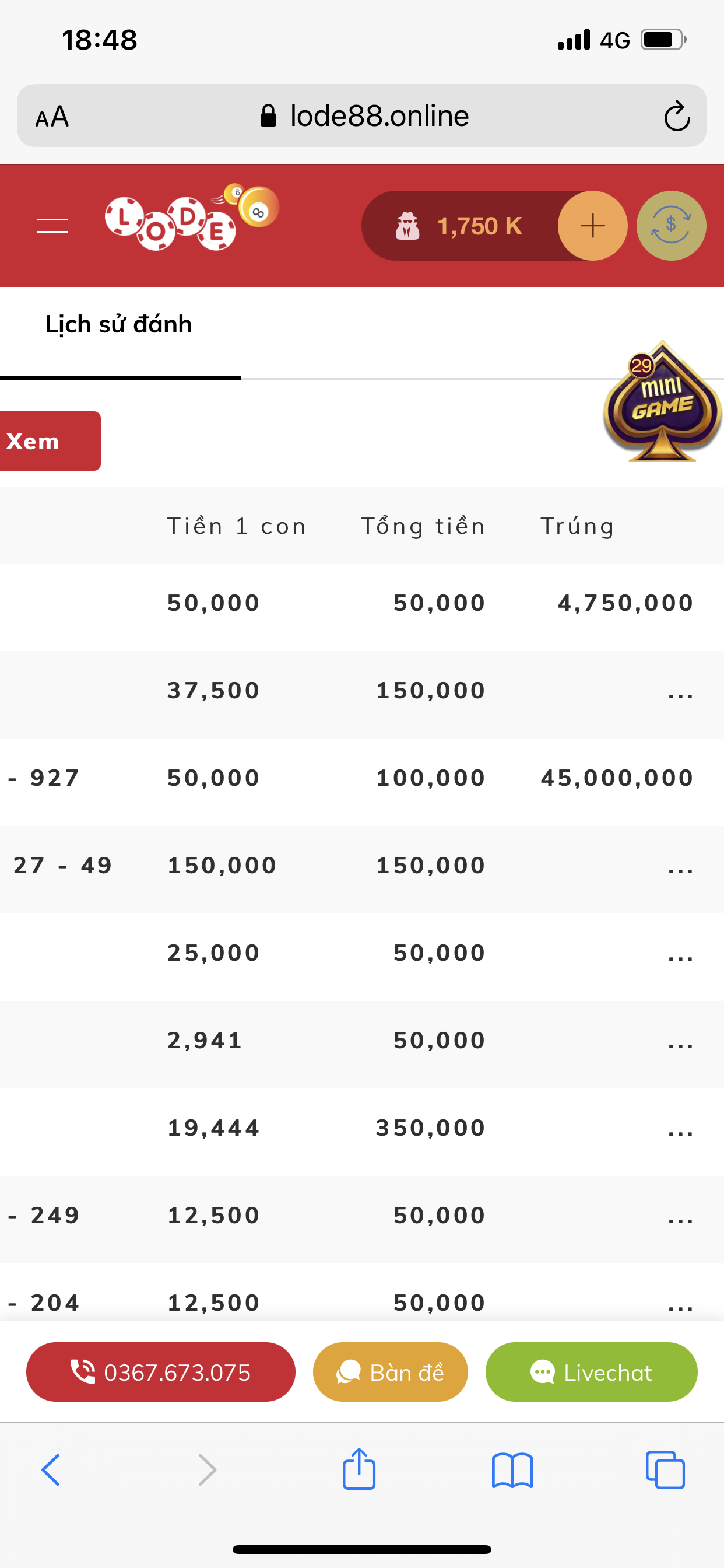
Task: Tap the Trúng column header
Action: (577, 526)
